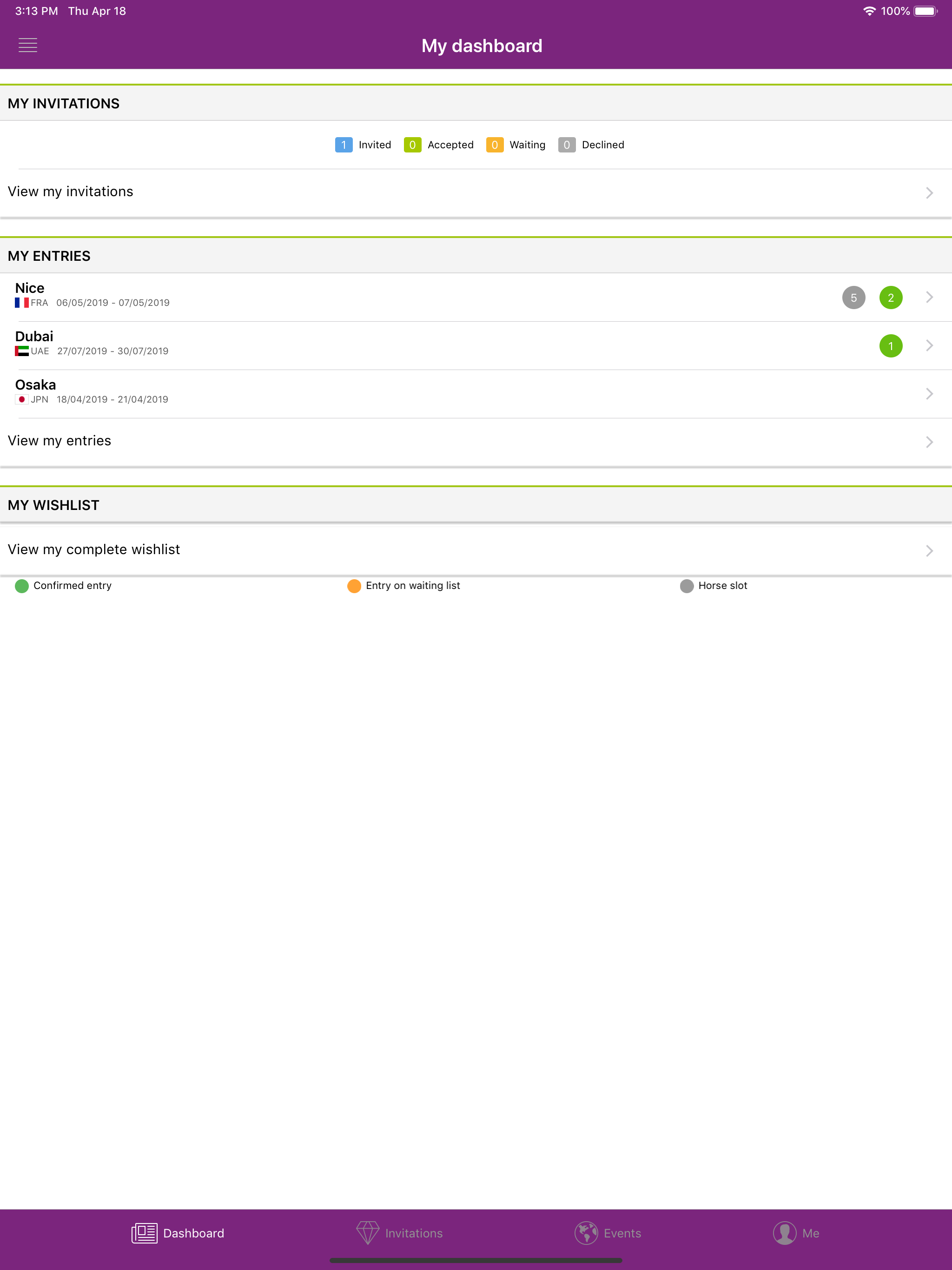Image resolution: width=952 pixels, height=1270 pixels.
Task: Click the My dashboard title
Action: click(482, 46)
